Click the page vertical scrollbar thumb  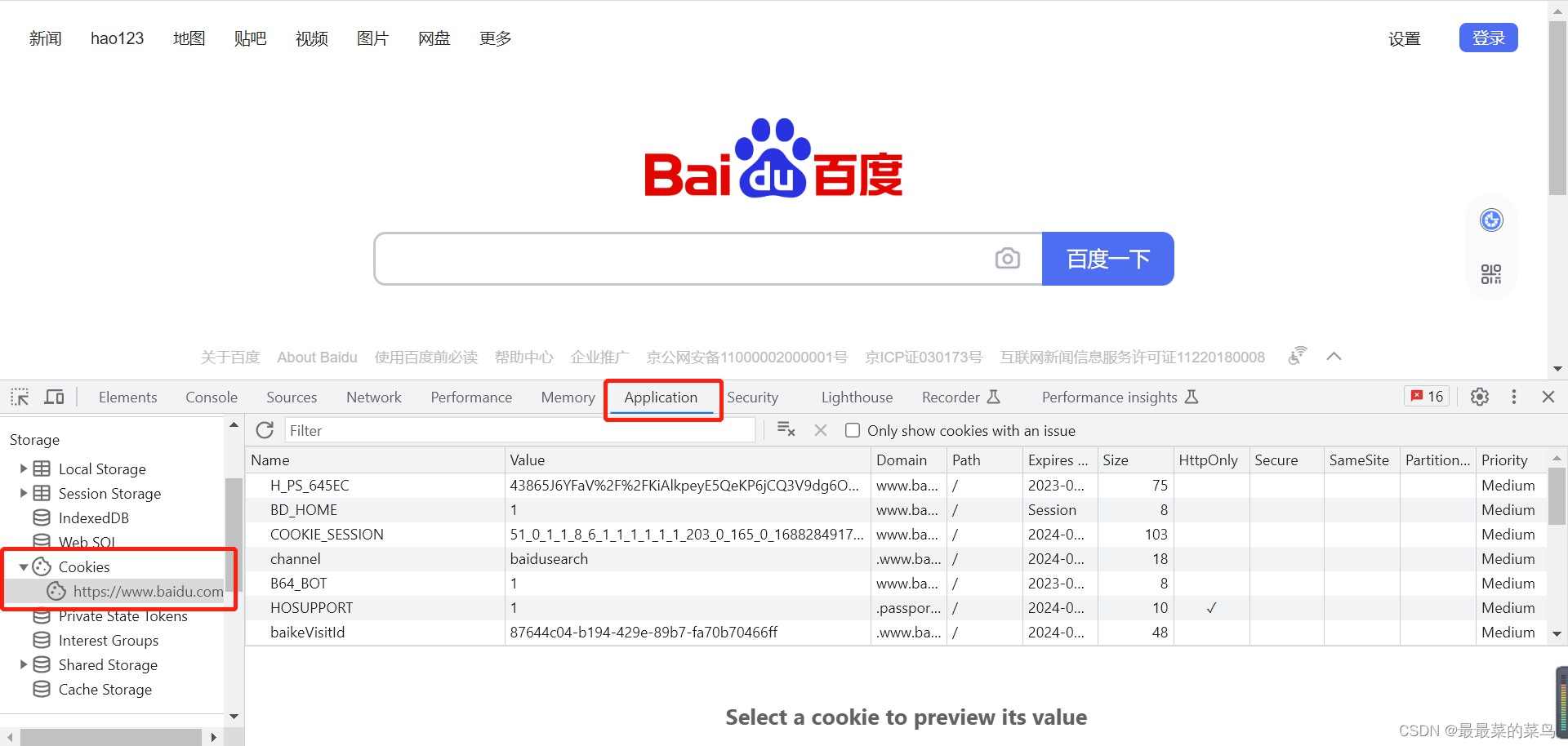point(1558,106)
